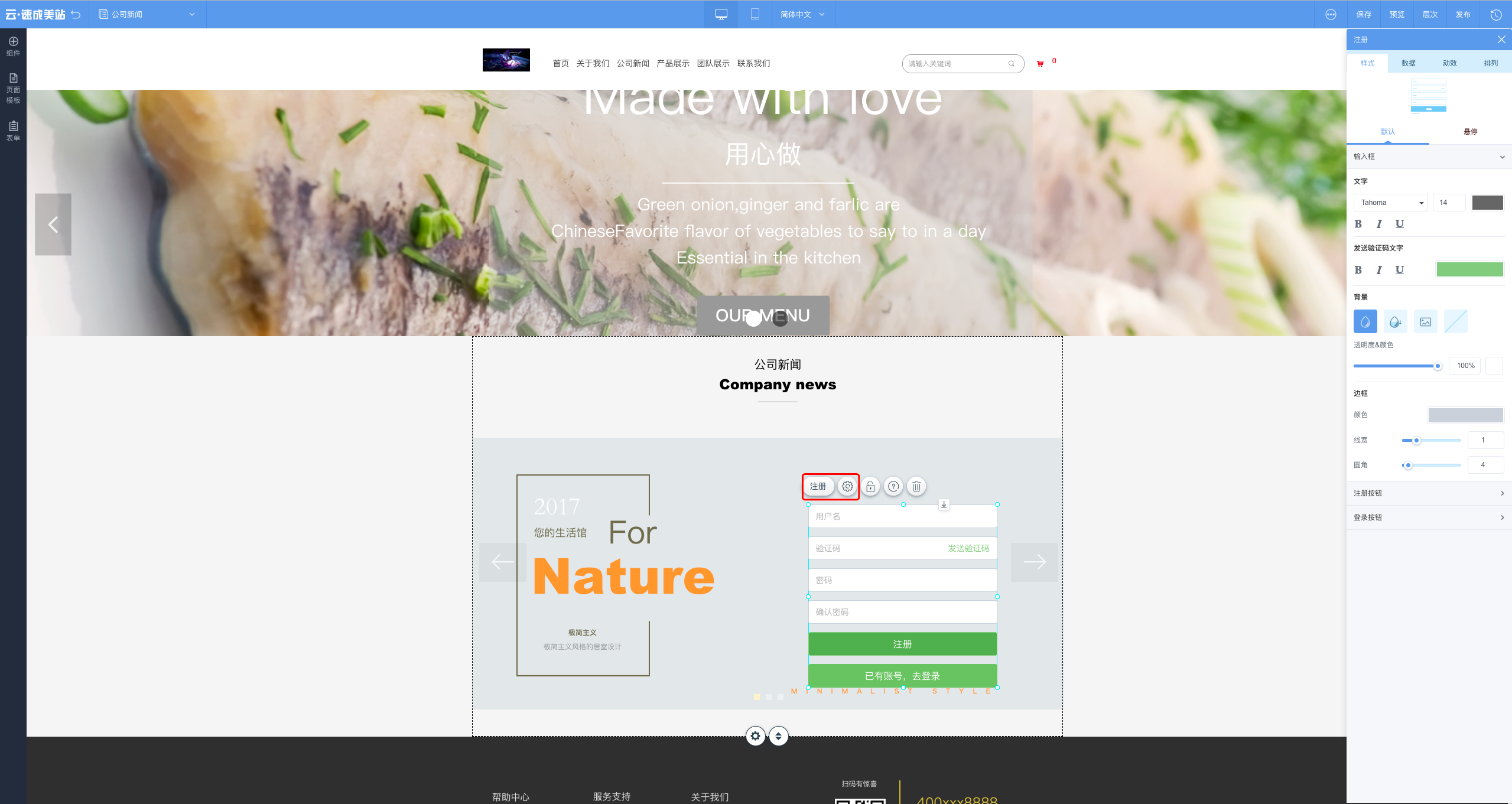Viewport: 1512px width, 804px height.
Task: Expand the 注册按钮 section
Action: tap(1429, 493)
